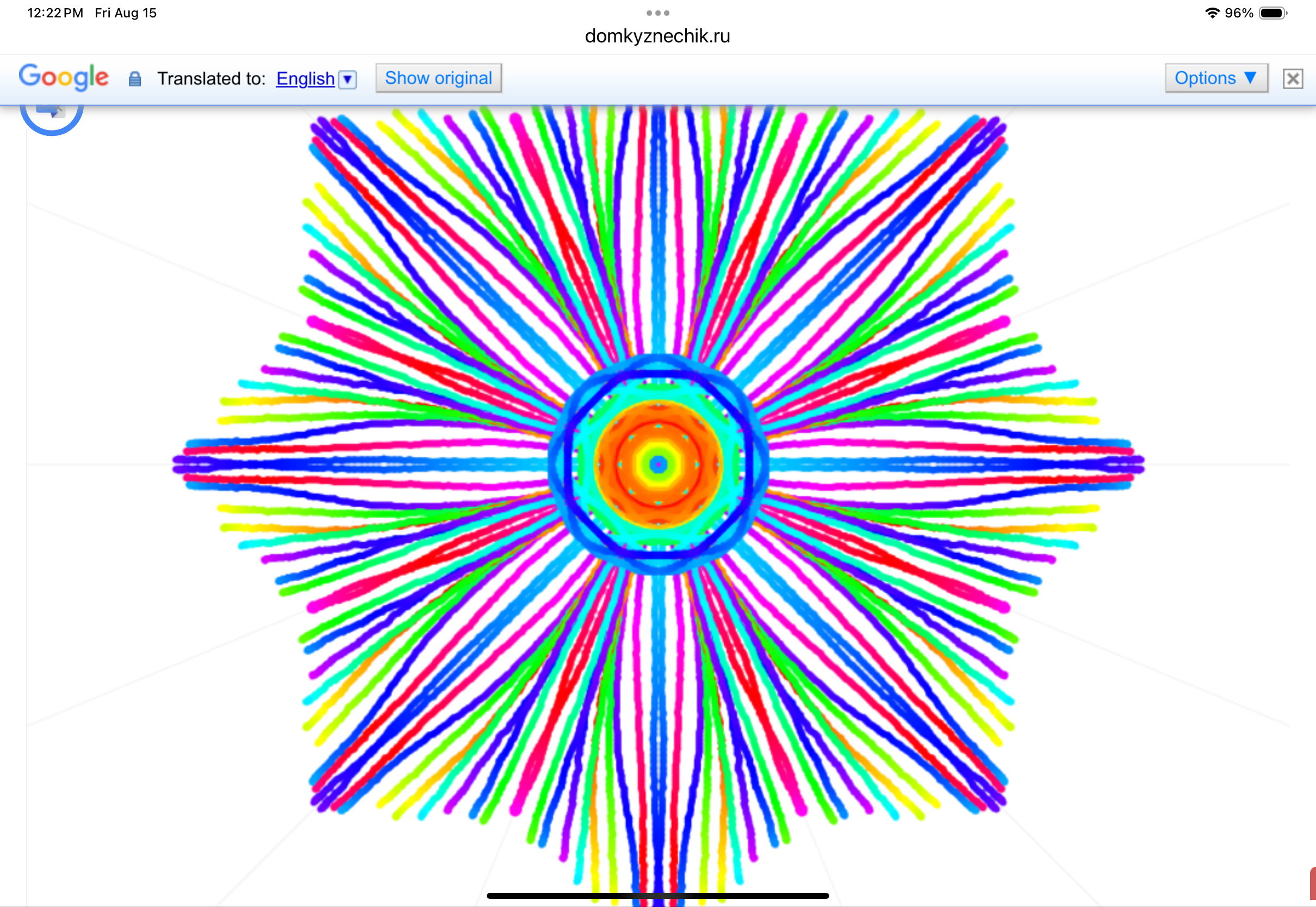Expand the language dropdown arrow
Image resolution: width=1316 pixels, height=907 pixels.
347,79
